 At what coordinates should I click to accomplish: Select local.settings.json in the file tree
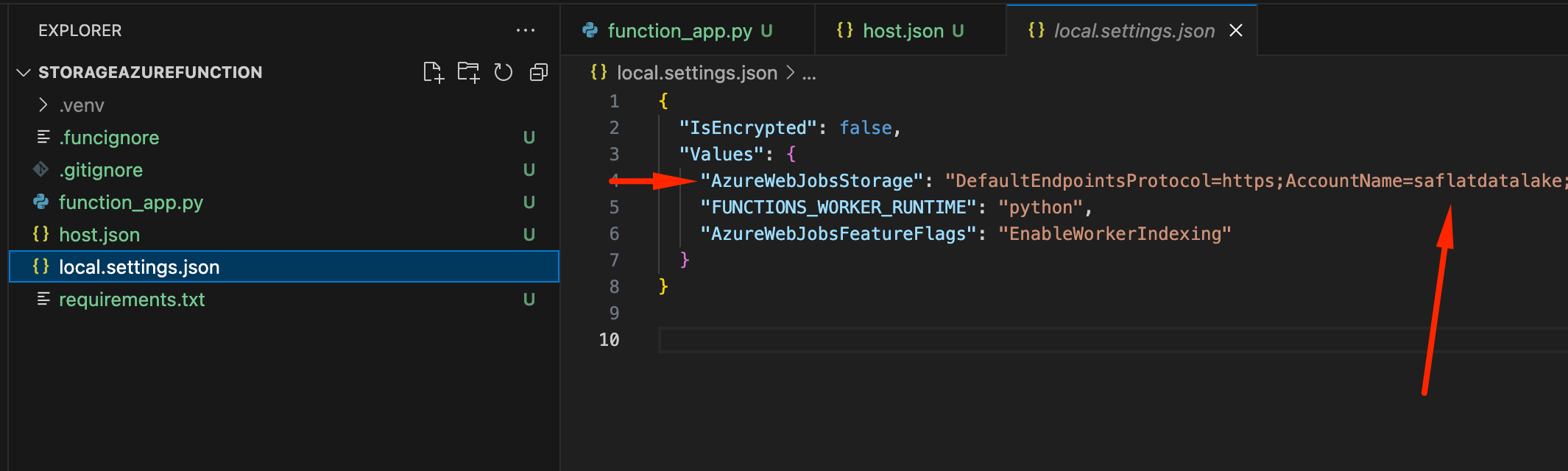(x=284, y=266)
